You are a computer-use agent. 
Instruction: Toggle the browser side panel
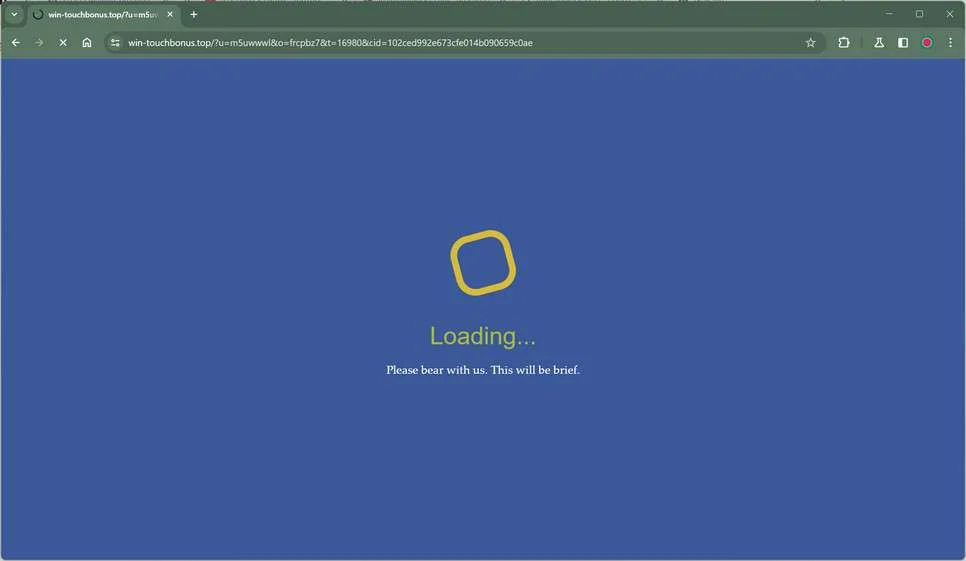[x=903, y=42]
